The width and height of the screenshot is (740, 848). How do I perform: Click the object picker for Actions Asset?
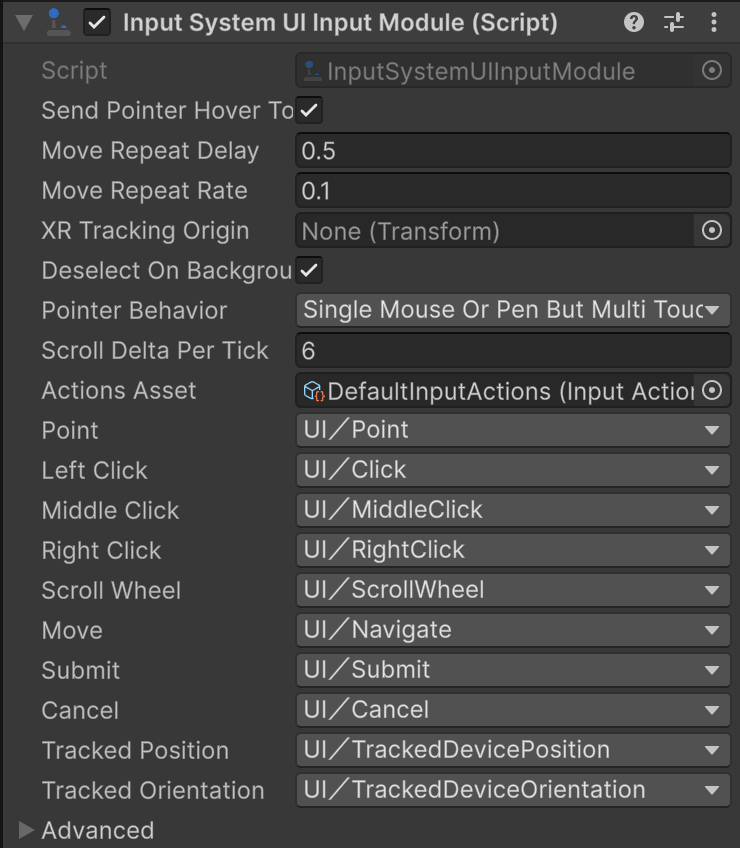(x=712, y=391)
